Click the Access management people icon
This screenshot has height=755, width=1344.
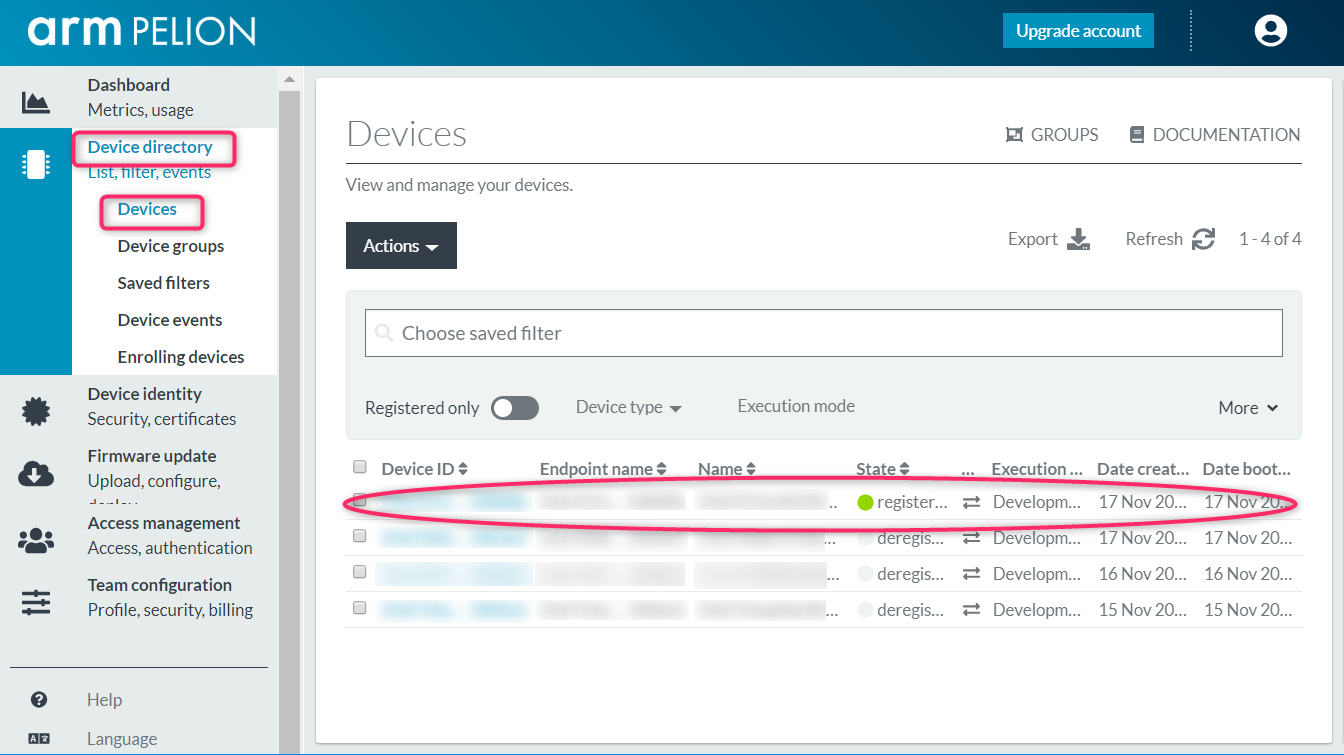(x=36, y=541)
